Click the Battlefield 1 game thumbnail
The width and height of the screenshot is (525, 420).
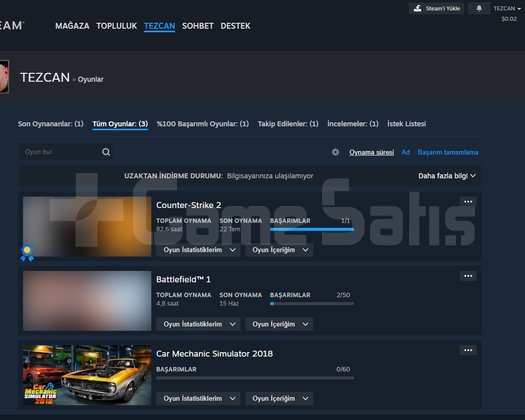87,301
